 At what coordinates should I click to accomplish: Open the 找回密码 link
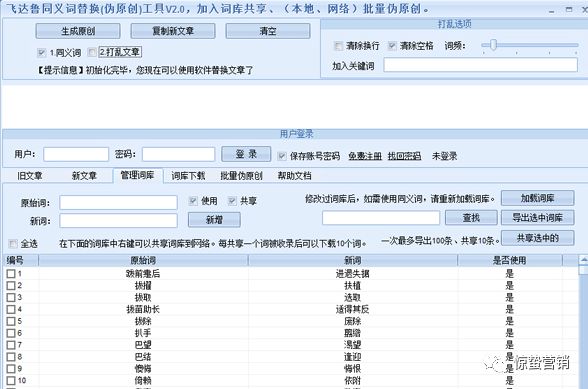tap(404, 156)
